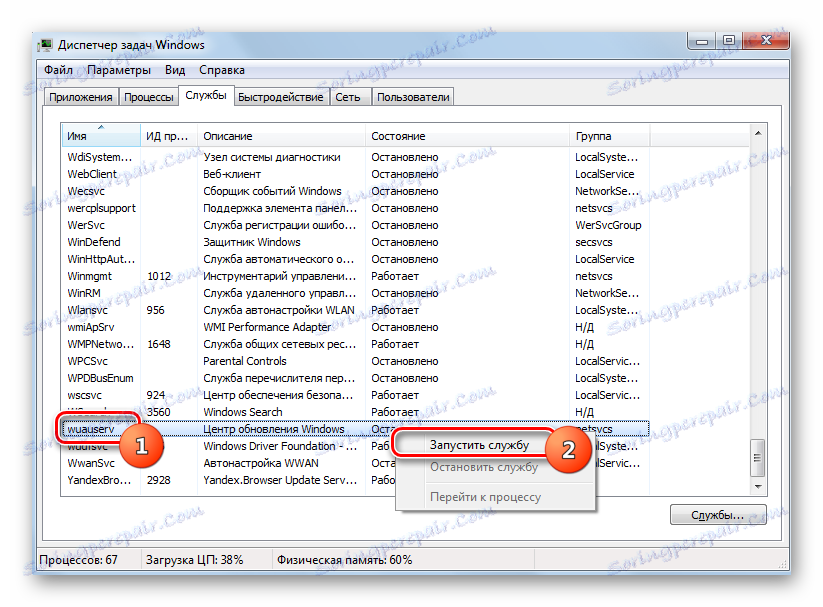Click the scrollbar down arrow
Image resolution: width=823 pixels, height=607 pixels.
[x=758, y=486]
